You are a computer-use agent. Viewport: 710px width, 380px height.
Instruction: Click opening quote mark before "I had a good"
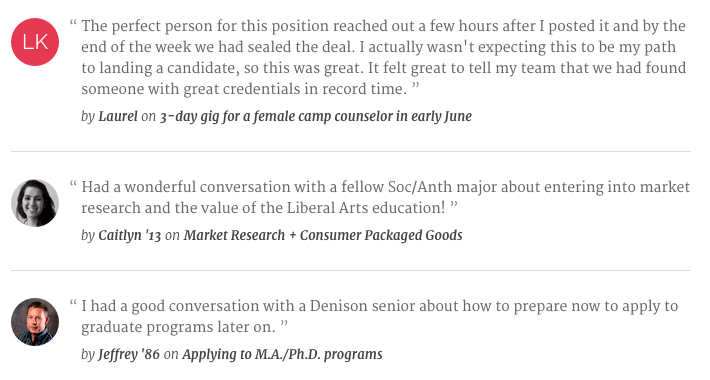[x=73, y=303]
